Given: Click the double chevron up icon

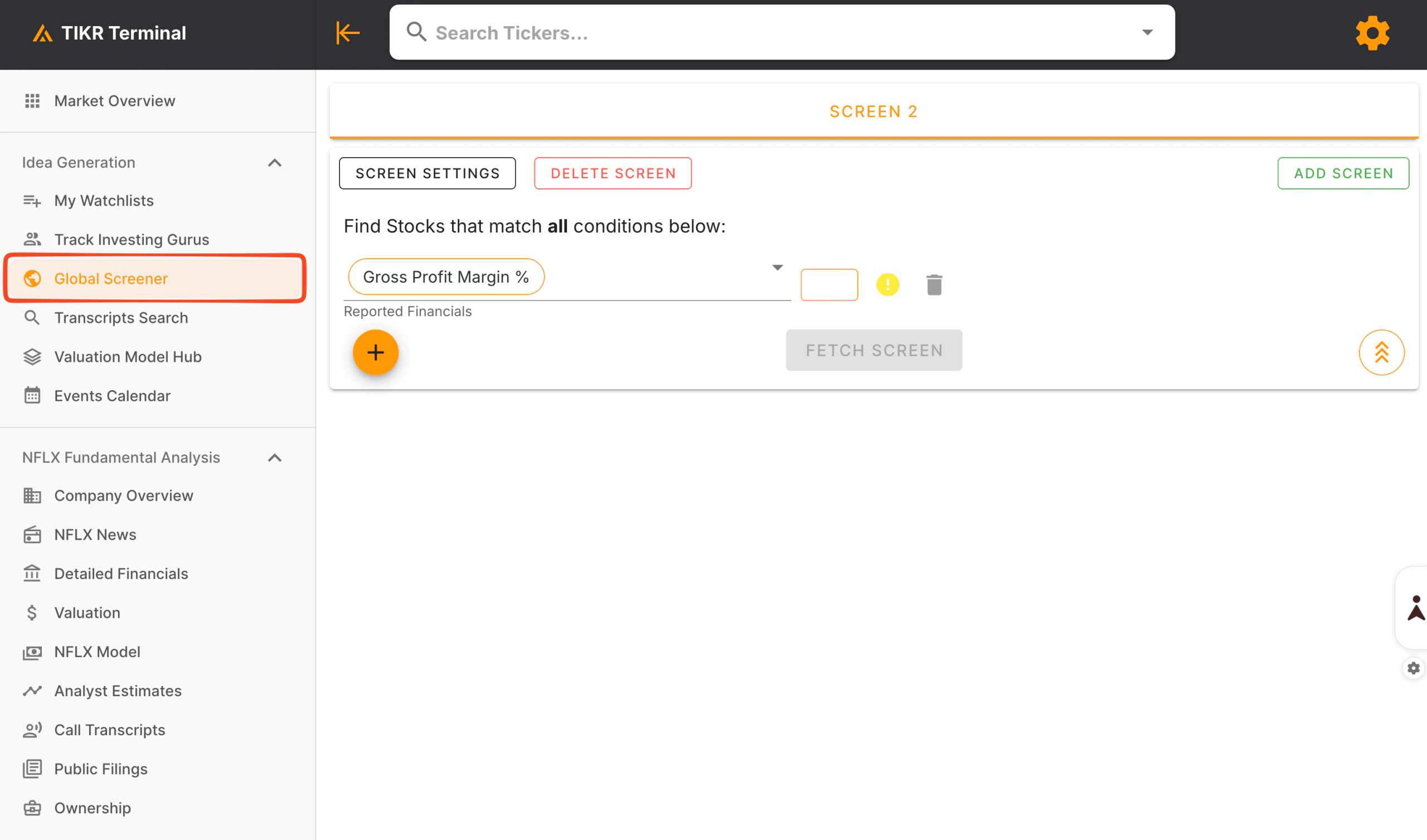Looking at the screenshot, I should click(1381, 352).
